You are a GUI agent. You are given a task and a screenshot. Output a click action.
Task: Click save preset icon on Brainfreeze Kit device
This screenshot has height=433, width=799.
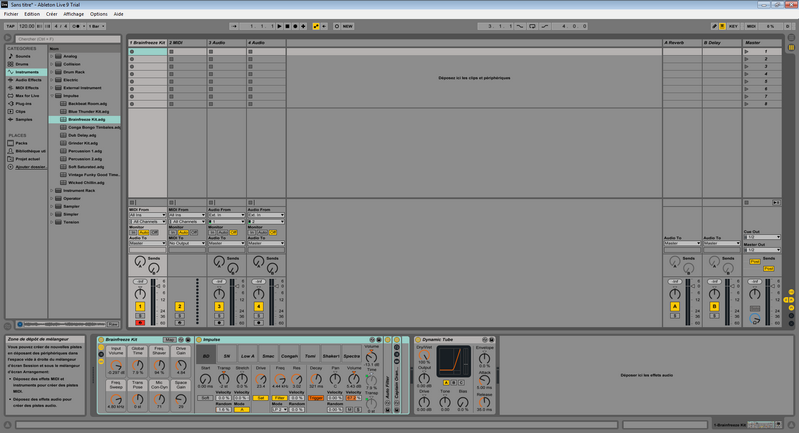pyautogui.click(x=188, y=339)
